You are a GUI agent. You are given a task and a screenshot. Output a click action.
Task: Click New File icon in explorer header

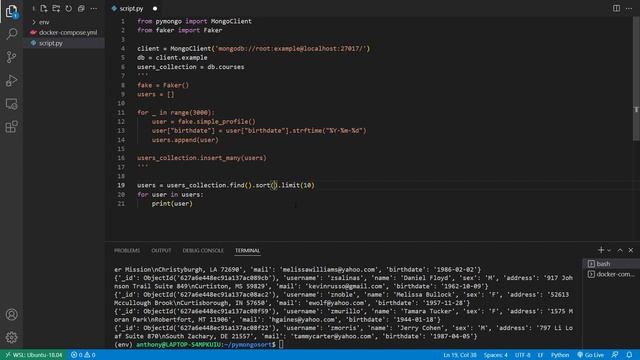click(44, 9)
